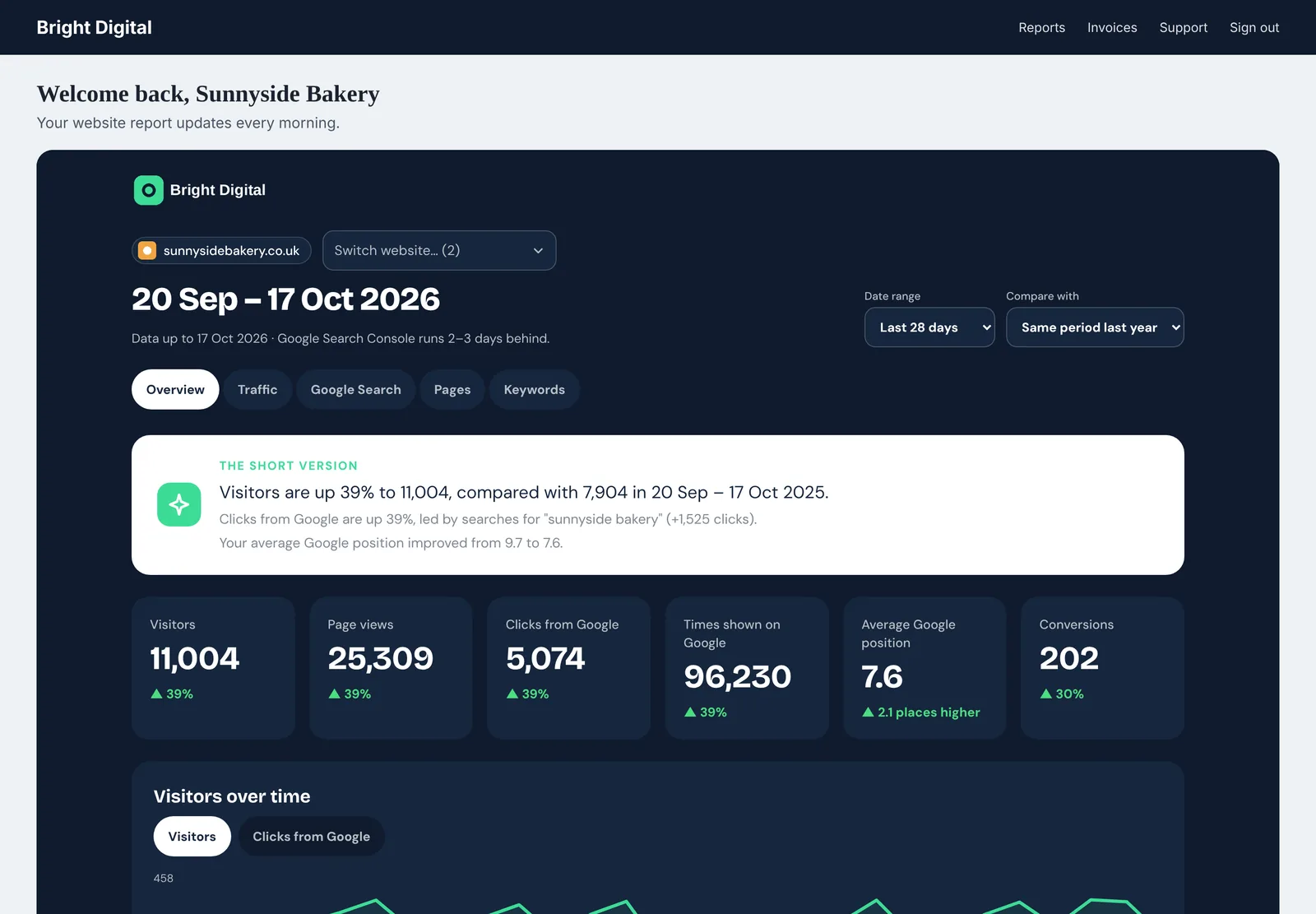Show Visitors in the chart toggle
Image resolution: width=1316 pixels, height=914 pixels.
pyautogui.click(x=192, y=837)
